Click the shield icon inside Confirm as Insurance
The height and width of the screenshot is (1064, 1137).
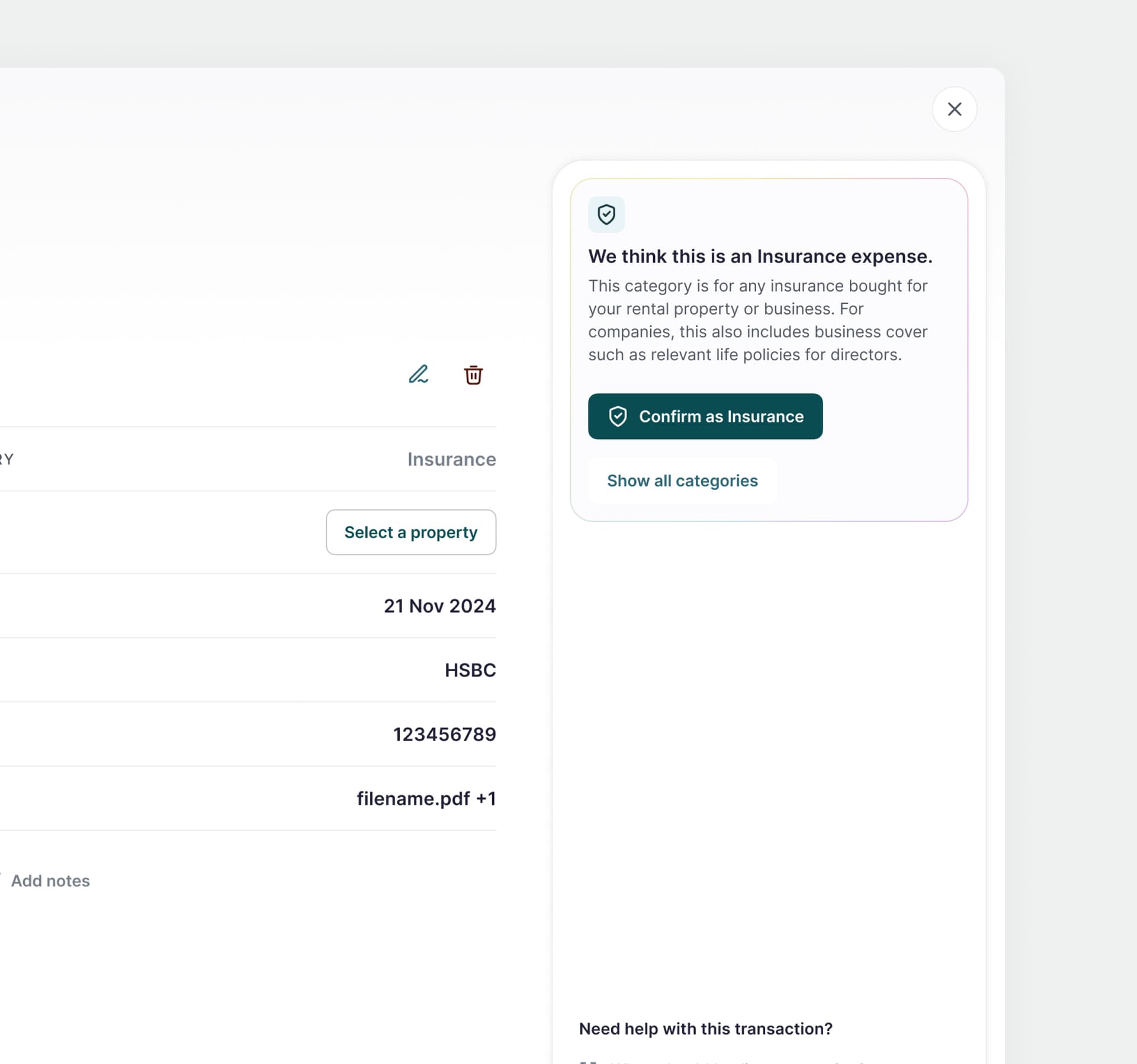(618, 416)
